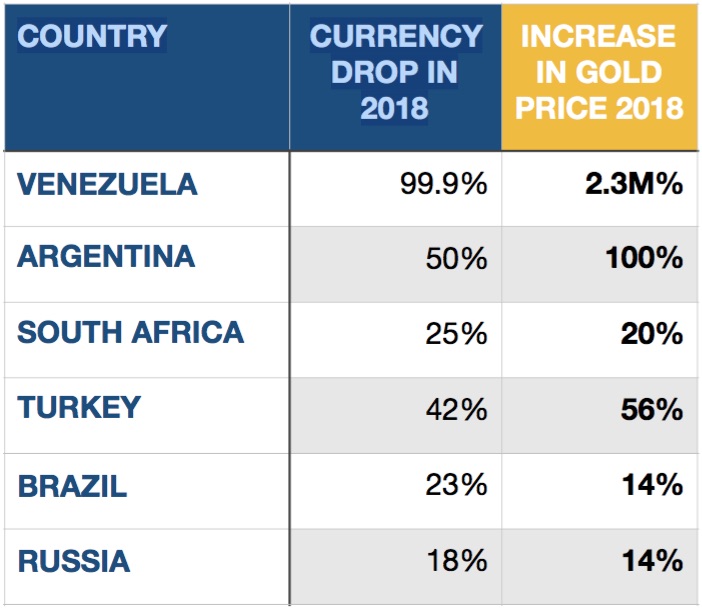Select Brazil's 14% gold price cell
The image size is (702, 612).
click(651, 486)
